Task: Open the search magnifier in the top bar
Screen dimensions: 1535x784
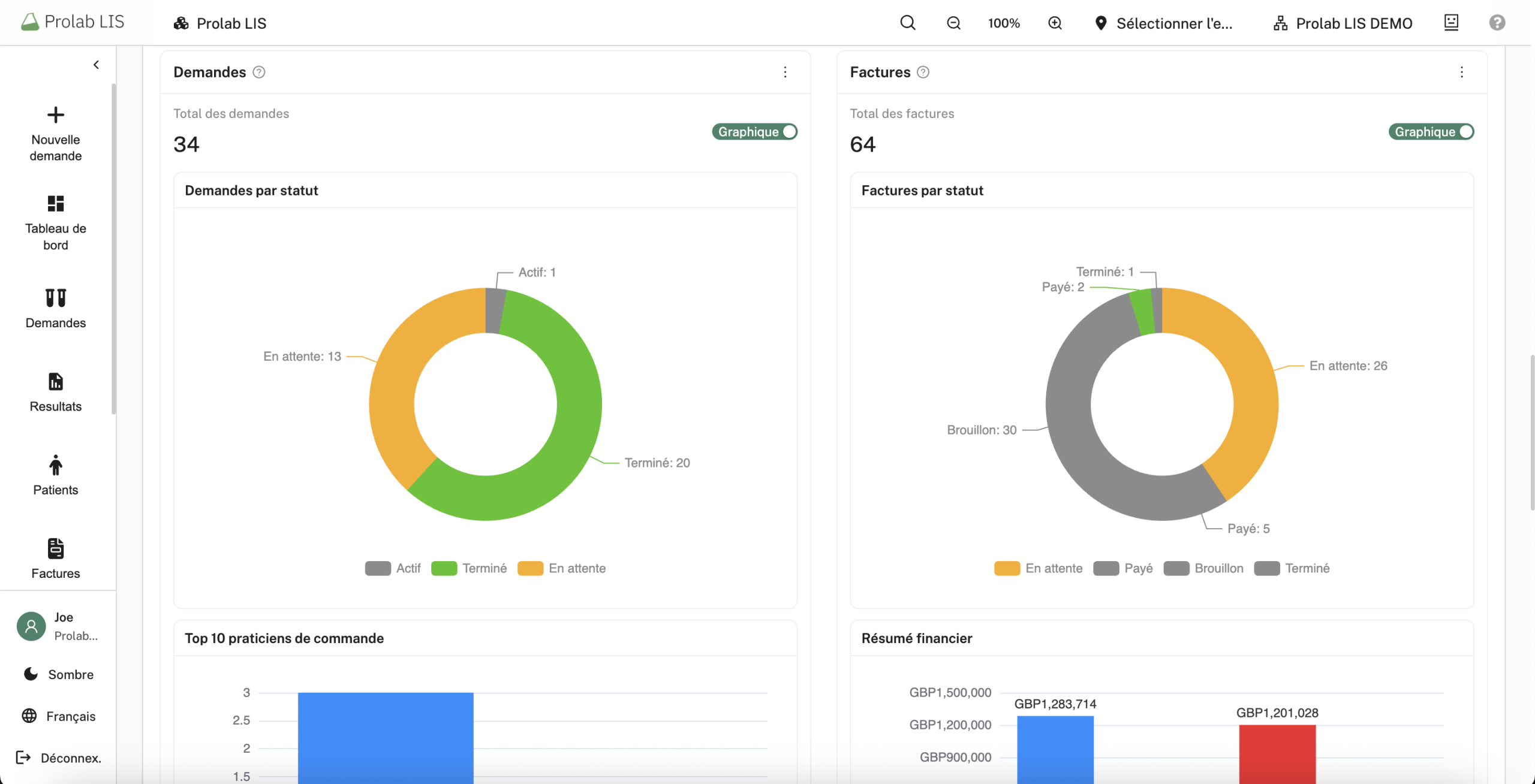Action: pyautogui.click(x=908, y=23)
